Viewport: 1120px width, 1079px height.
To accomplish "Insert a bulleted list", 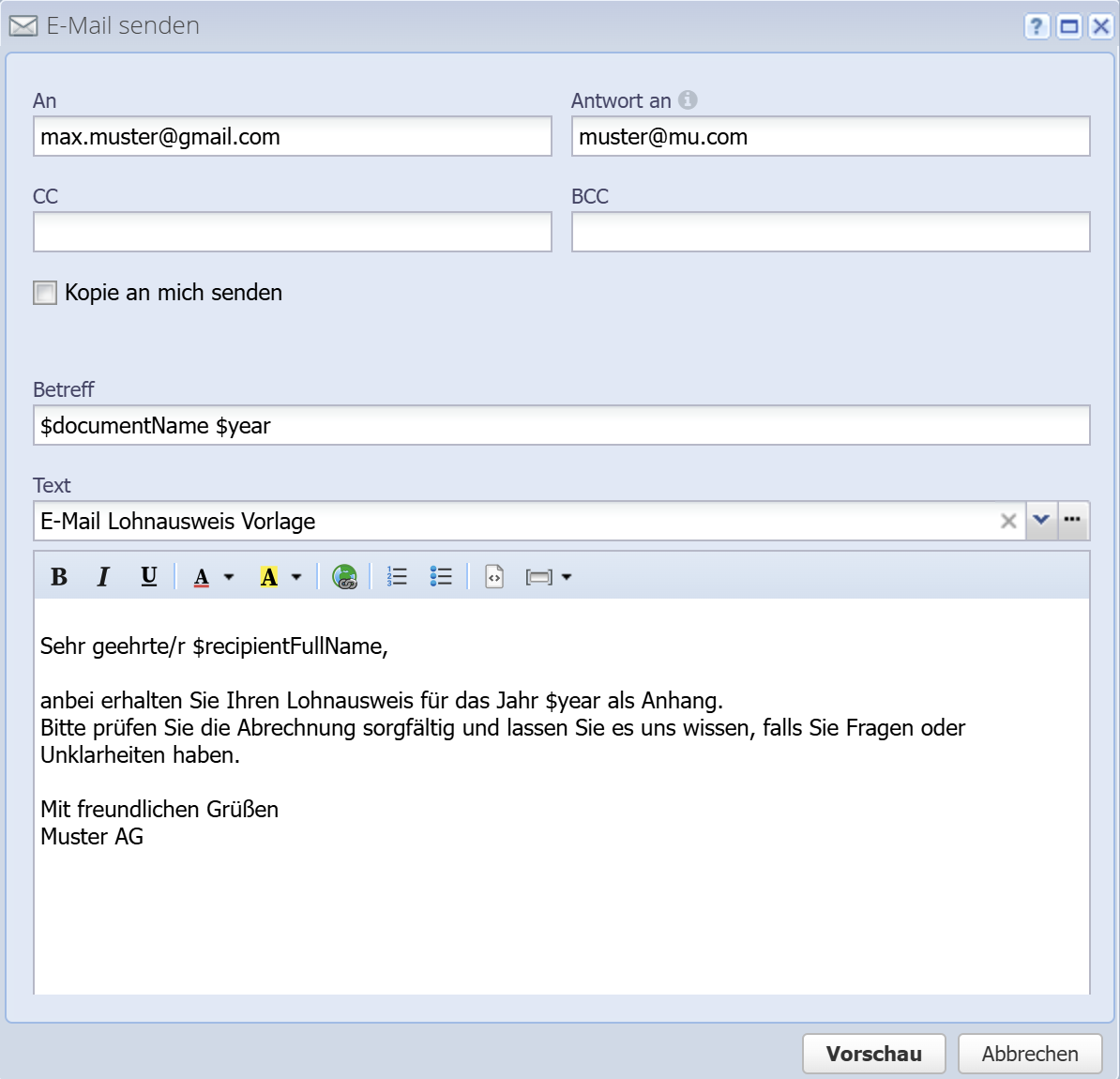I will [x=441, y=577].
